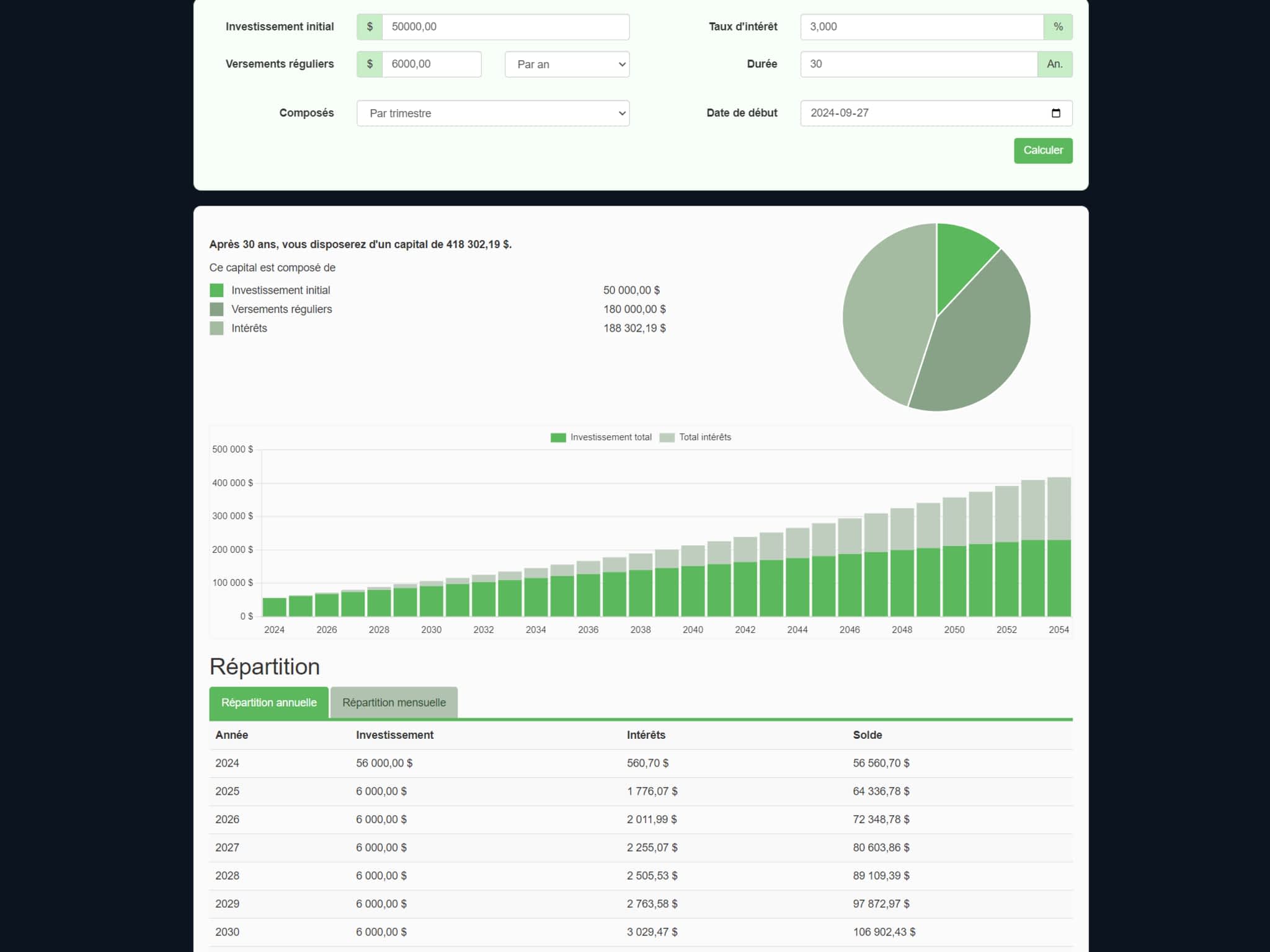Open the date picker calendar icon

[x=1055, y=113]
